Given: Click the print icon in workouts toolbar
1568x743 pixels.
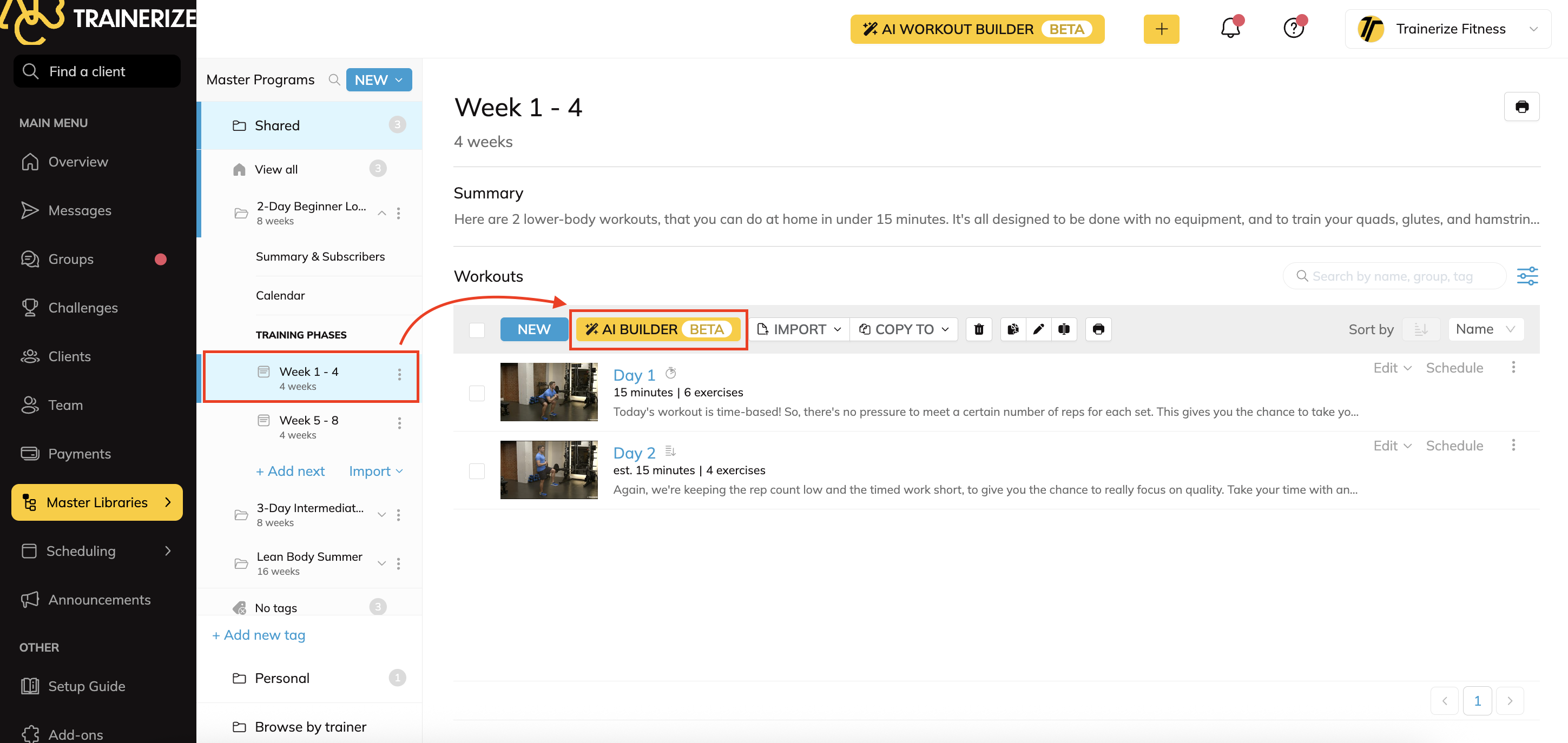Looking at the screenshot, I should coord(1098,329).
